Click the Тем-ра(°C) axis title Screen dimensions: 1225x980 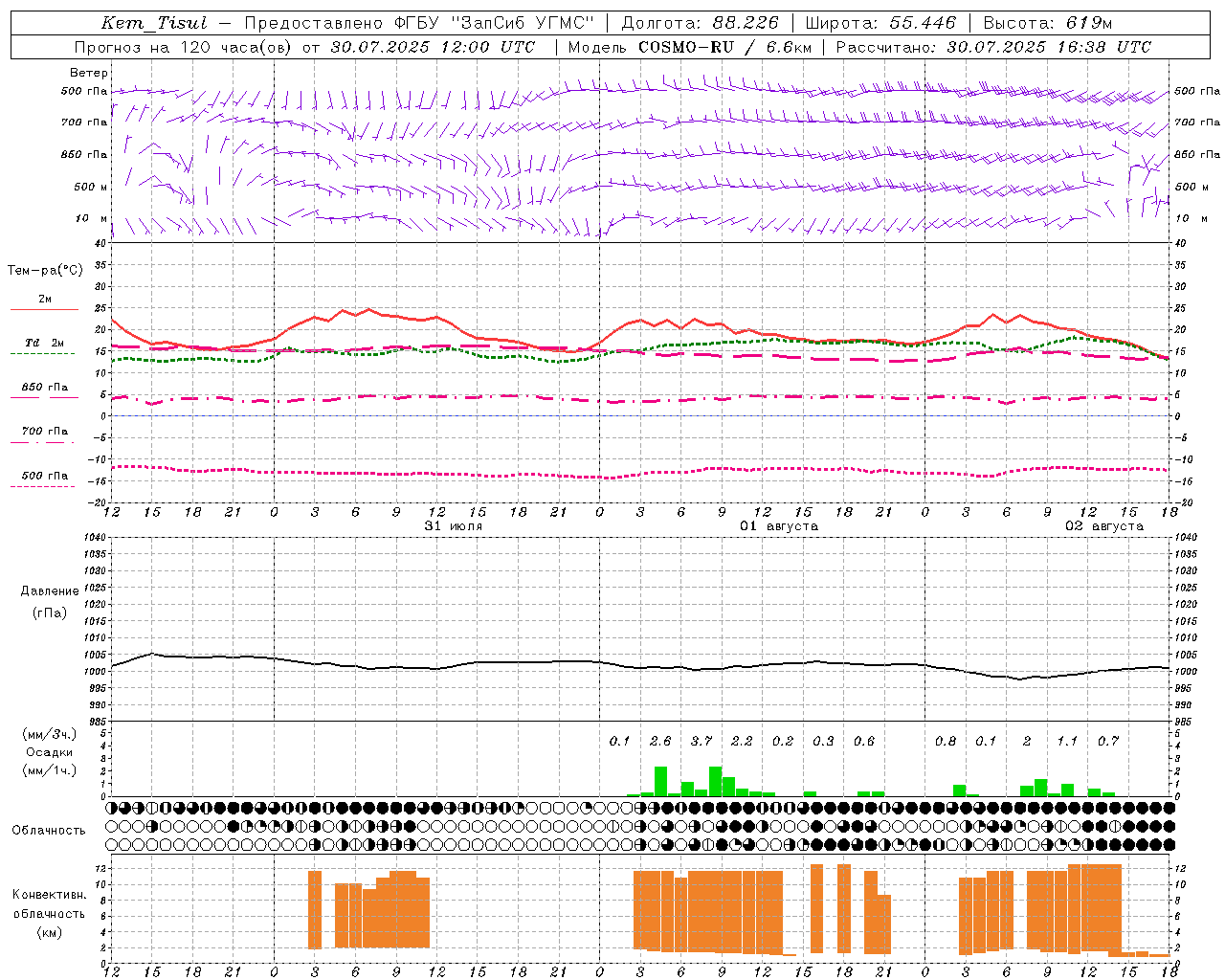pos(45,271)
